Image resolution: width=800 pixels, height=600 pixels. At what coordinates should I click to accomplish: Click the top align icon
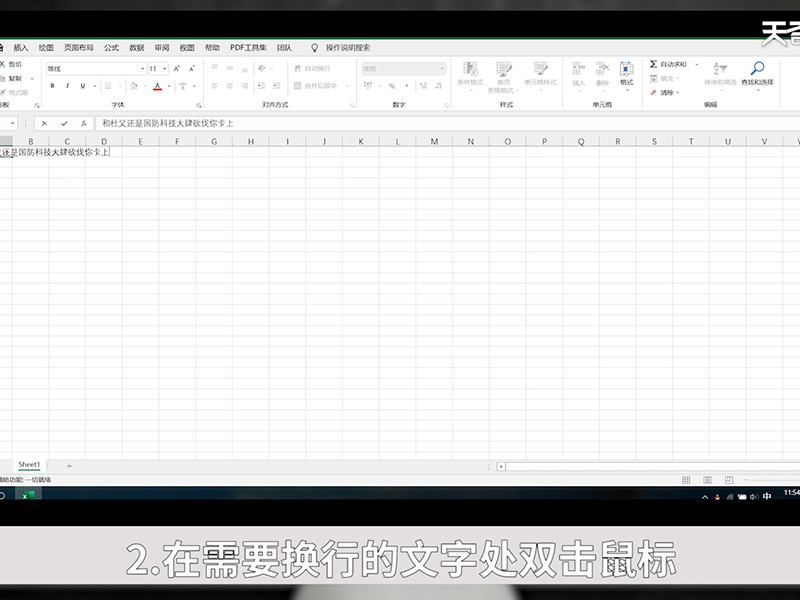tap(215, 68)
